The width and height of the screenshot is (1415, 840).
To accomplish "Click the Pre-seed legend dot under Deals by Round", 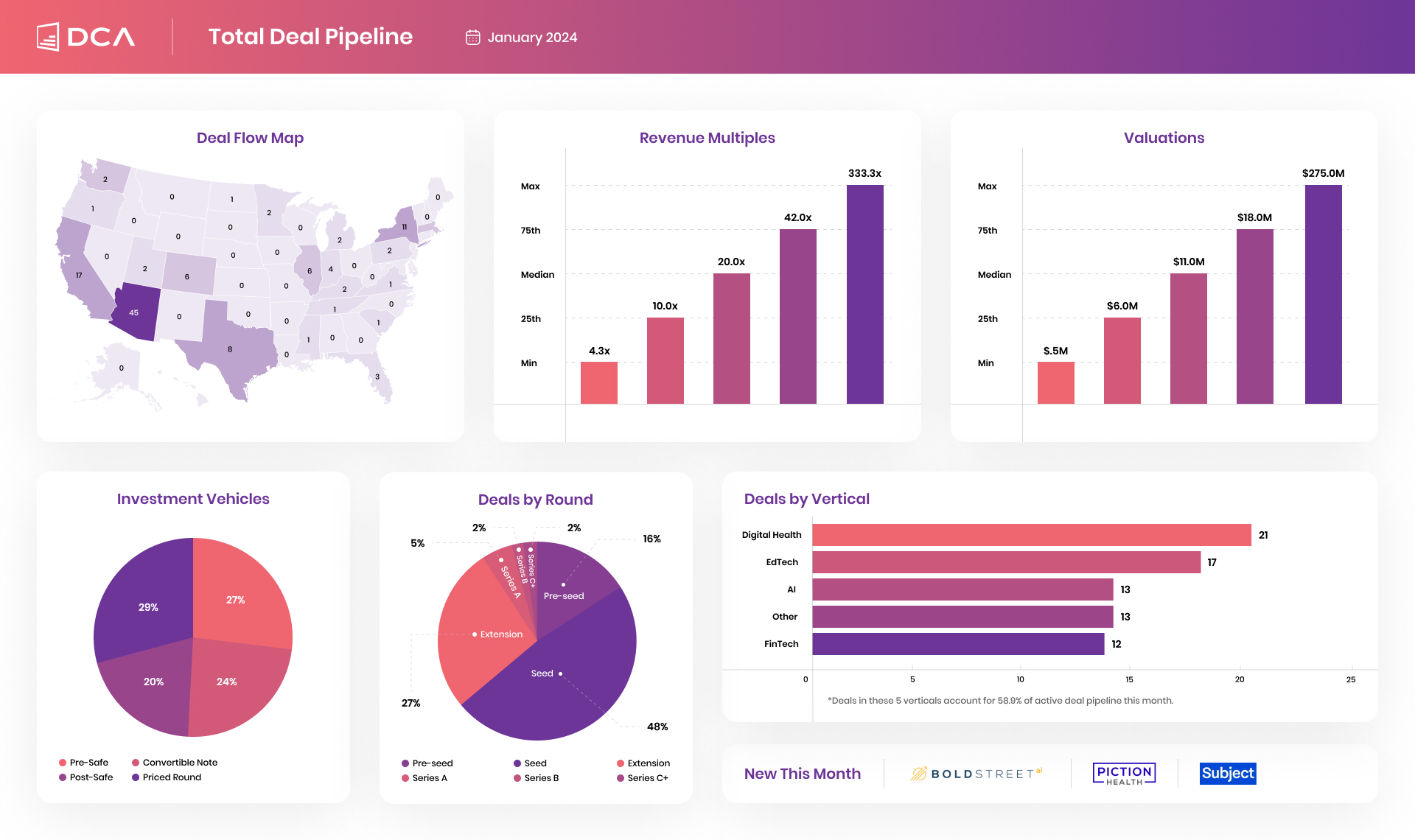I will (404, 763).
